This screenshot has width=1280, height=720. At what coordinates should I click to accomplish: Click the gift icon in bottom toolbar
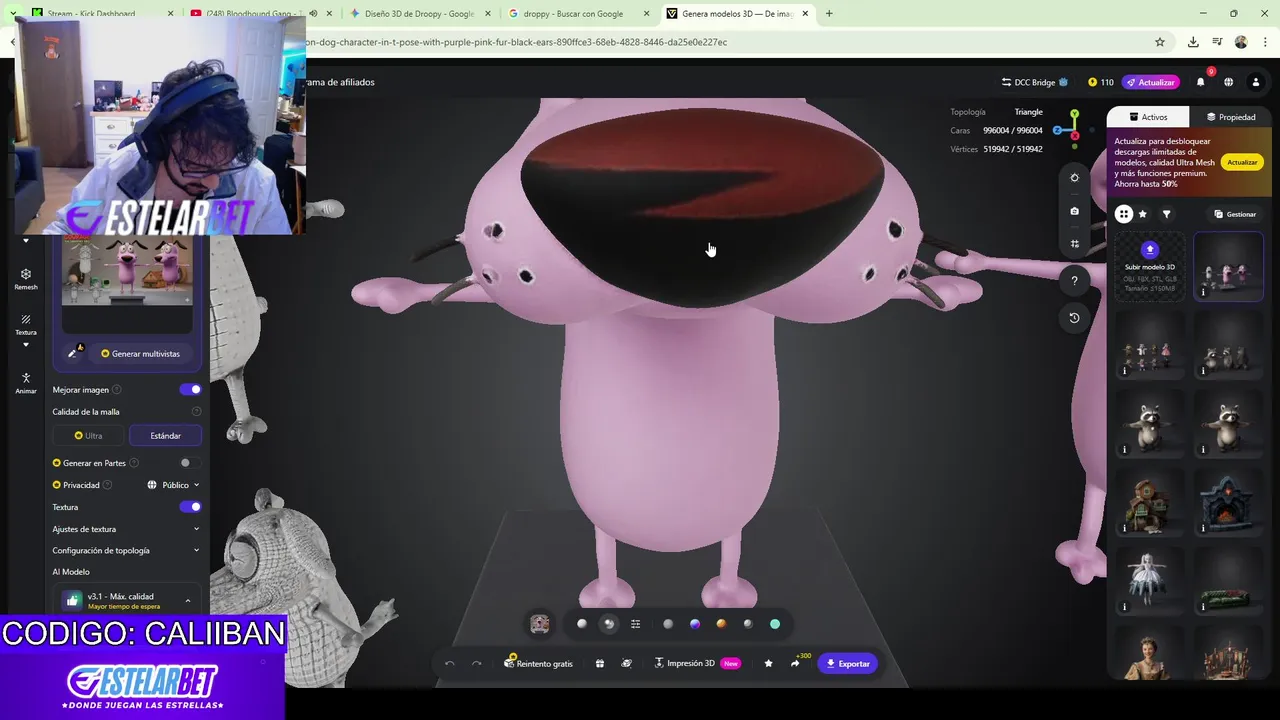pyautogui.click(x=600, y=663)
